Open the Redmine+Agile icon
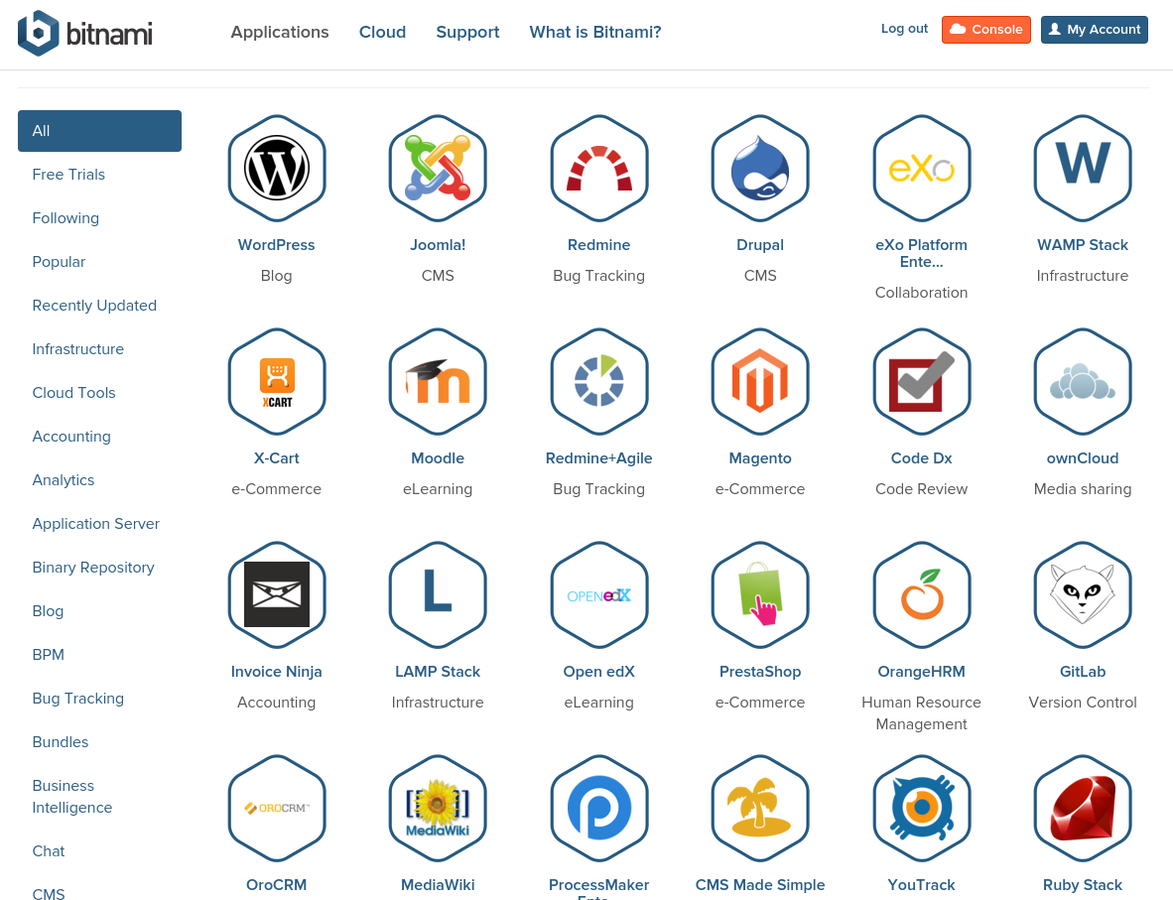Image resolution: width=1173 pixels, height=900 pixels. 599,382
